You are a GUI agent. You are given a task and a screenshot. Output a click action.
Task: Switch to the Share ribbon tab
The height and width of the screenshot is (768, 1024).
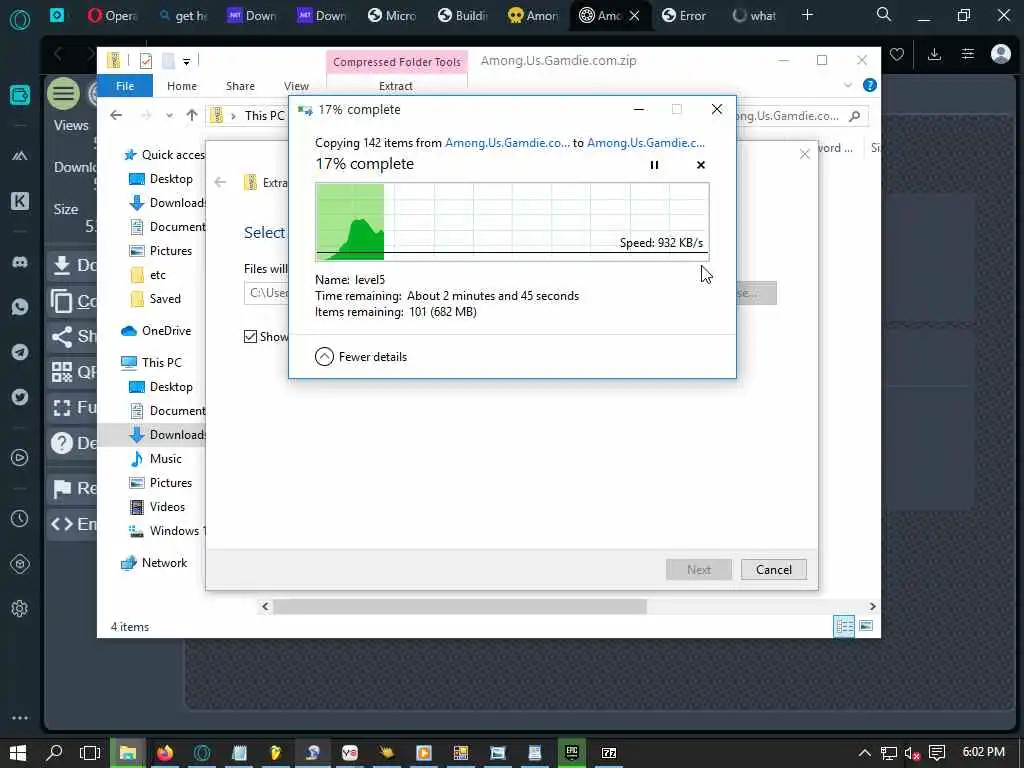240,86
